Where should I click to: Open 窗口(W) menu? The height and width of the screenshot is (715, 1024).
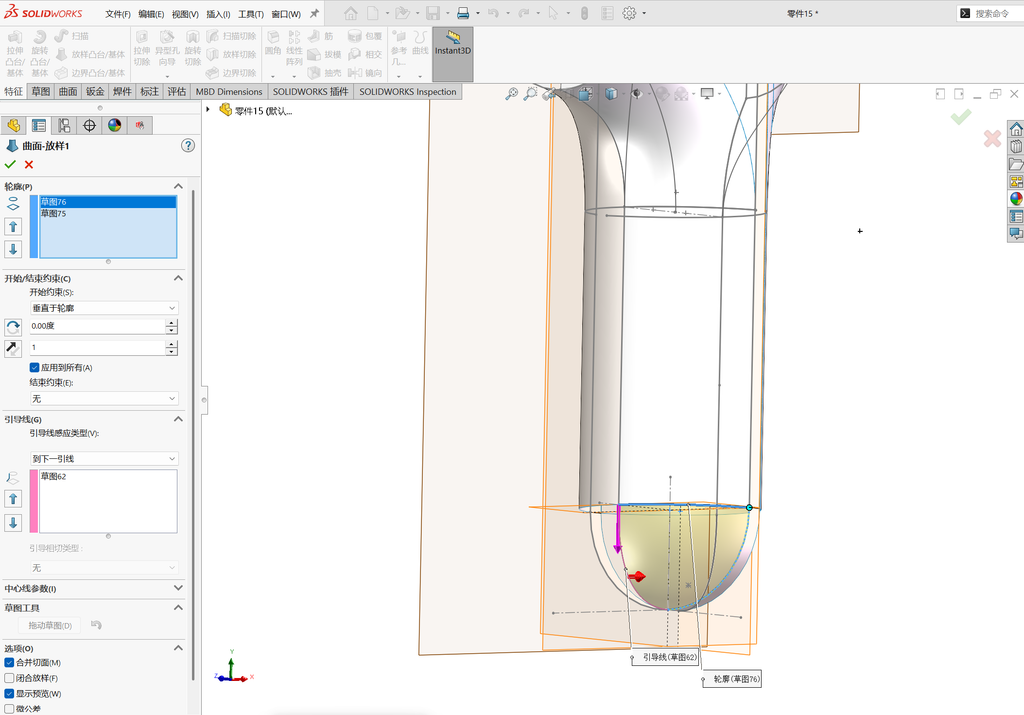[x=286, y=14]
